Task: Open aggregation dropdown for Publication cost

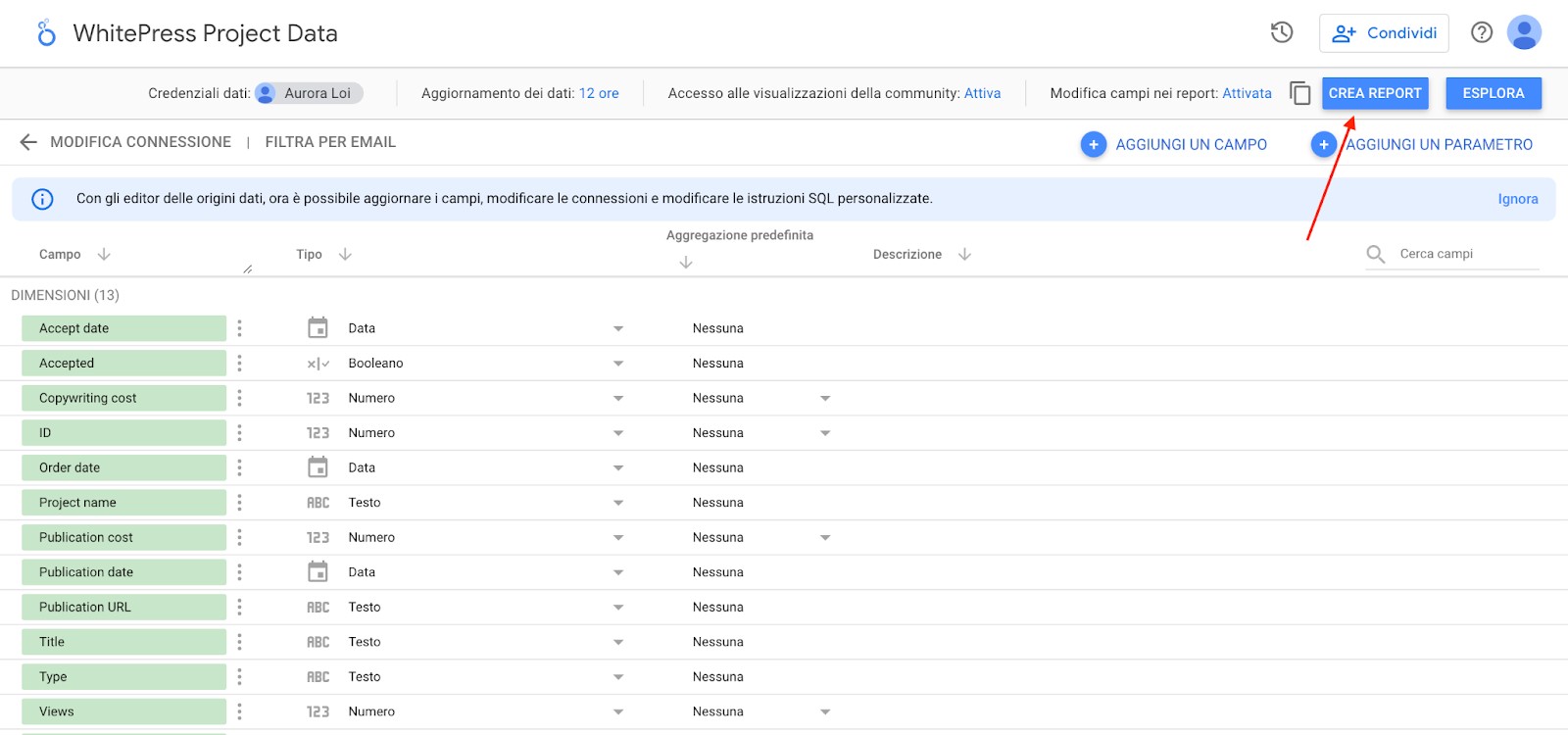Action: [x=825, y=537]
